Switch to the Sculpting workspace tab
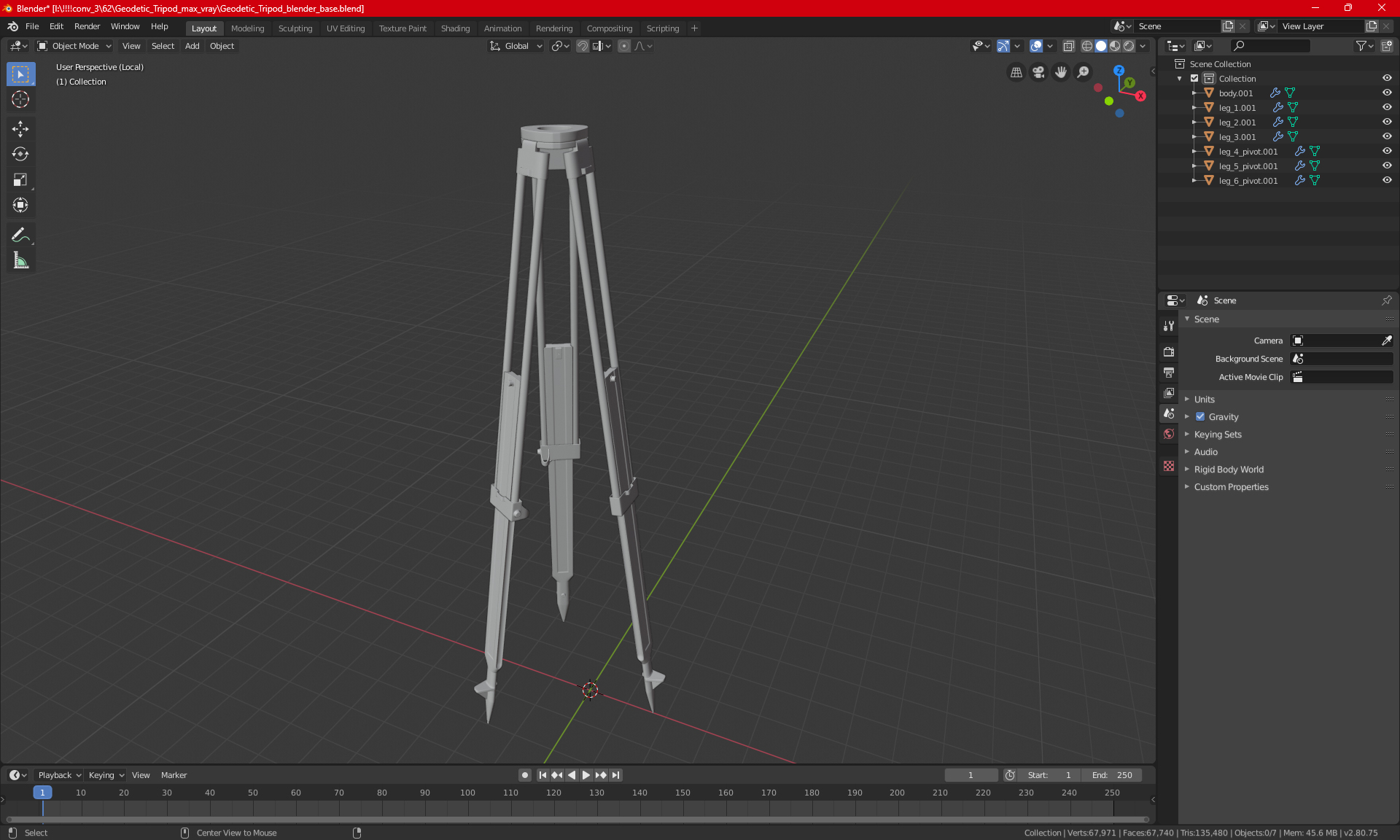 point(295,28)
